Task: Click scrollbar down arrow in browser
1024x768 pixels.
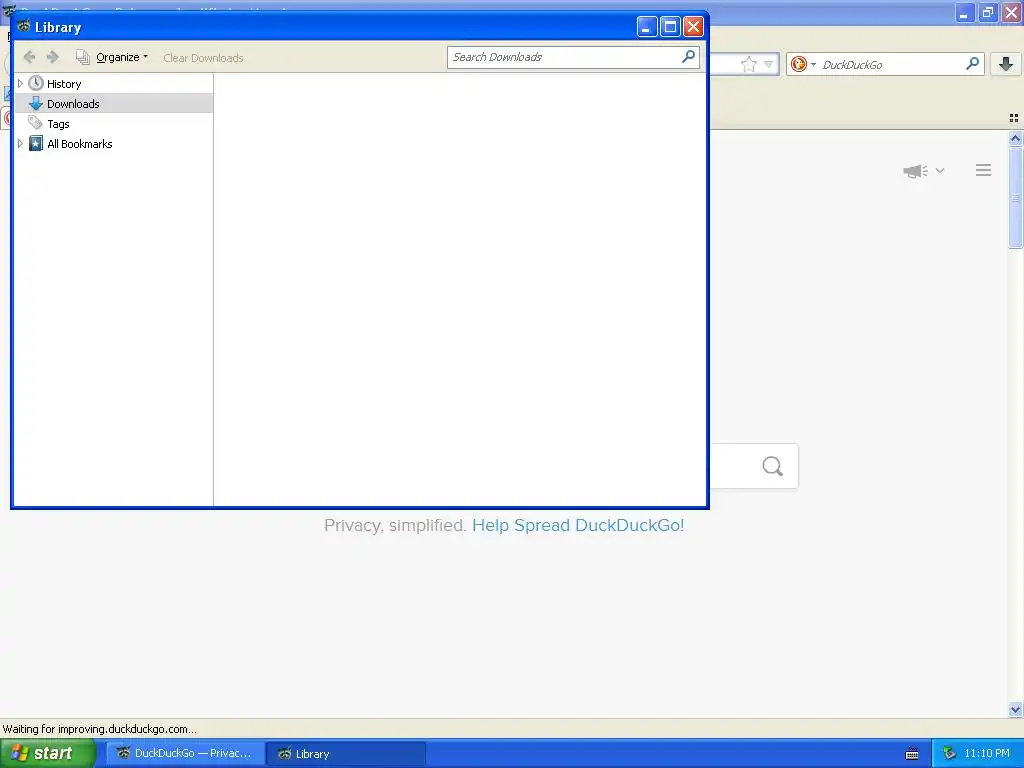Action: pos(1015,709)
